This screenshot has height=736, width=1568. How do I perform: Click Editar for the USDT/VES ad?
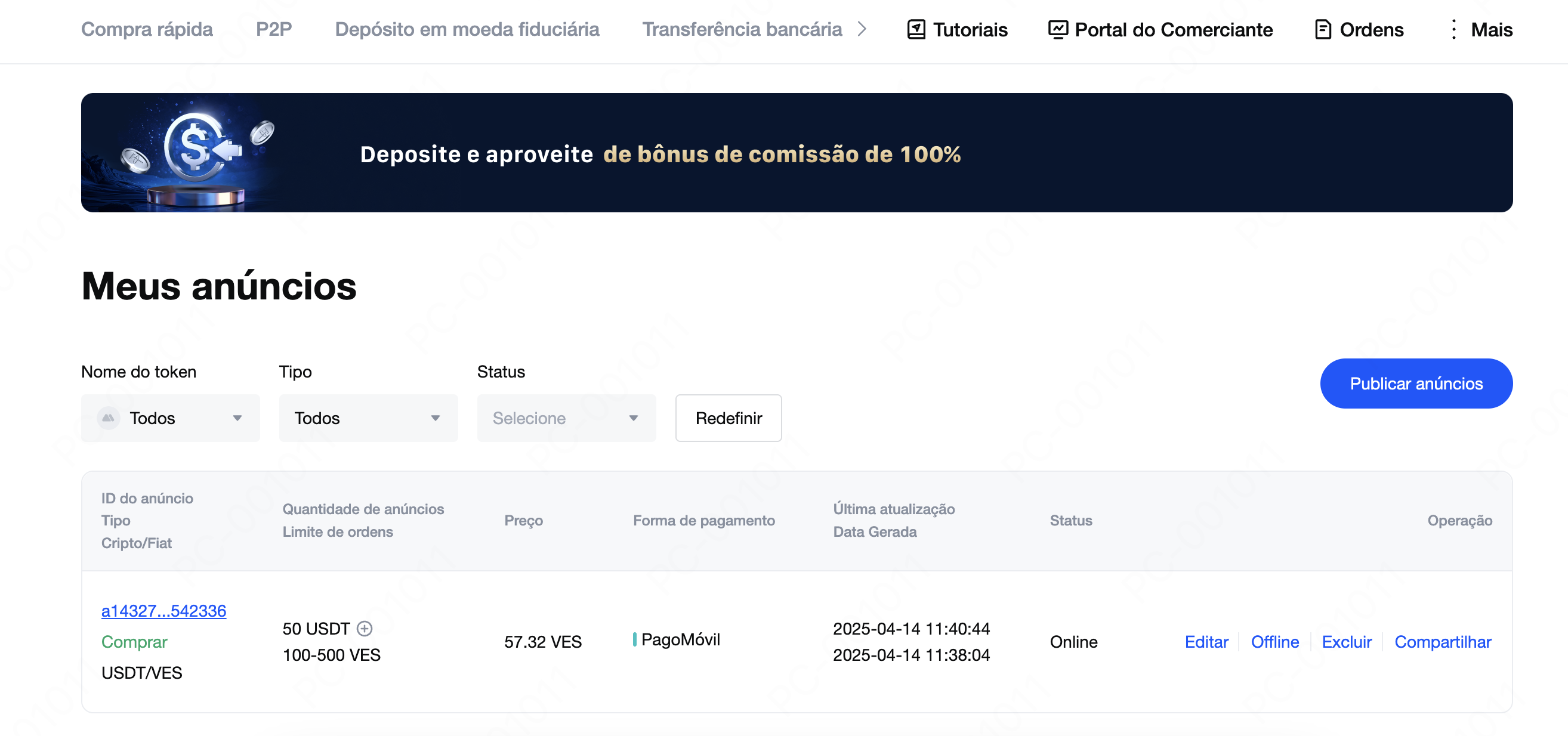(1206, 642)
